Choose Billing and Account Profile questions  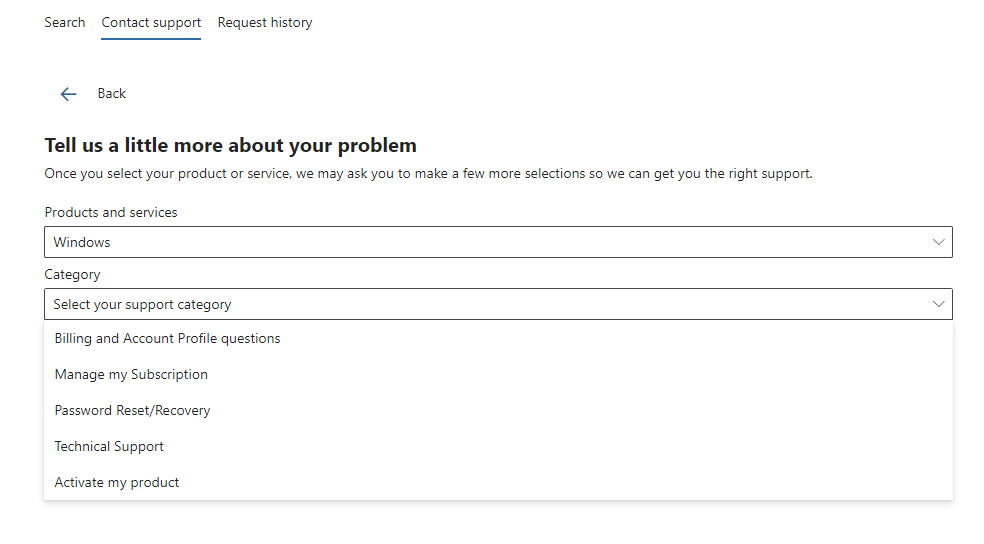pos(498,339)
